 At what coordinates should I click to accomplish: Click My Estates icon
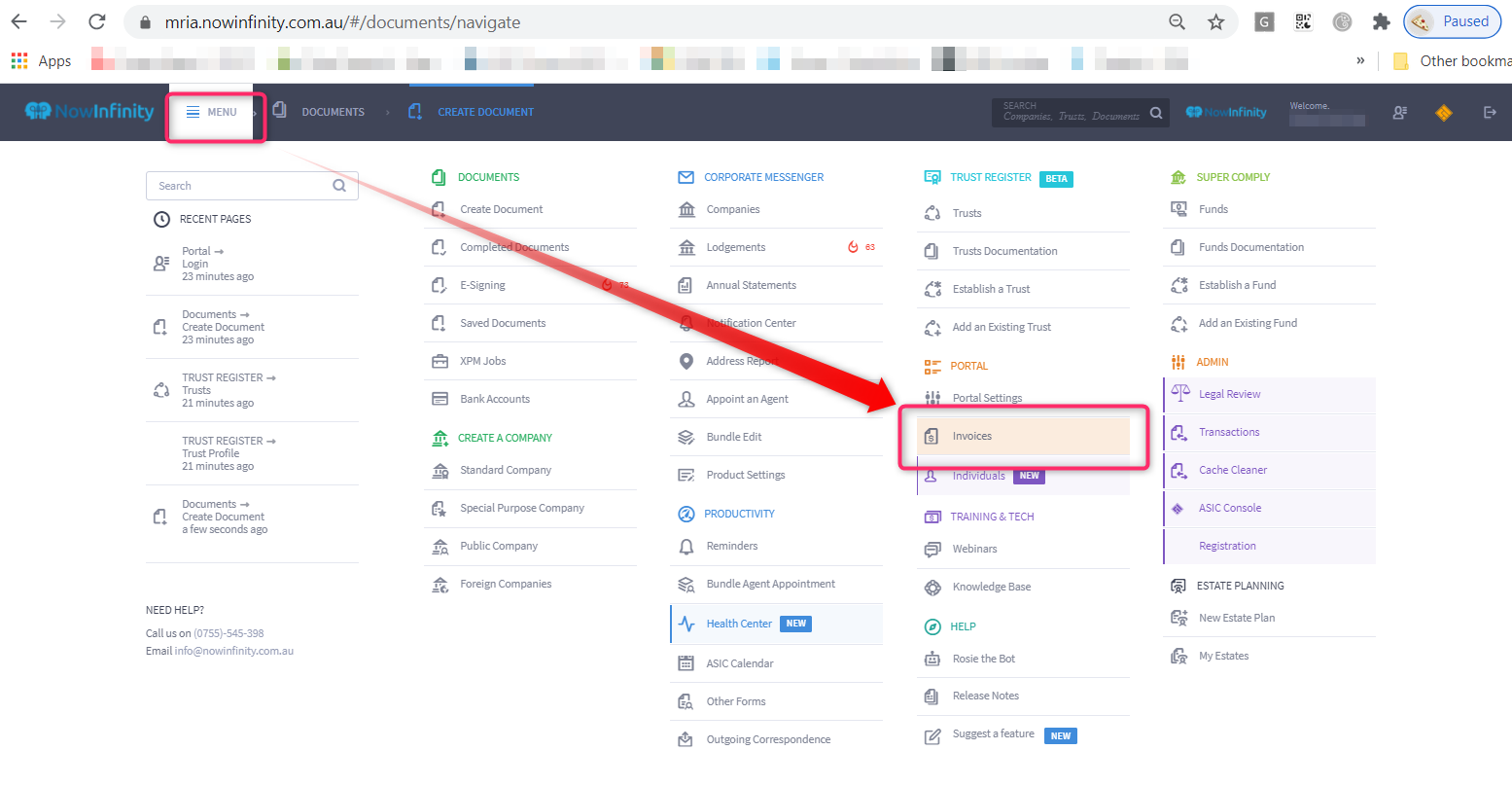[1179, 656]
